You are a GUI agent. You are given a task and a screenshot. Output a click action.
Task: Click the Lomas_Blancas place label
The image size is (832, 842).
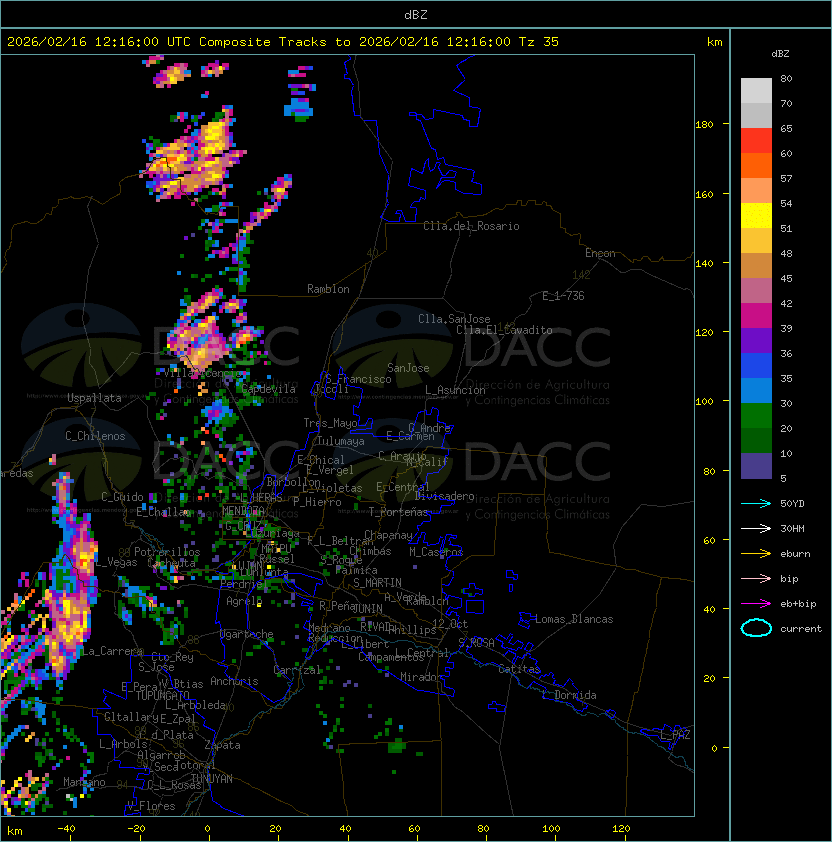(x=574, y=619)
